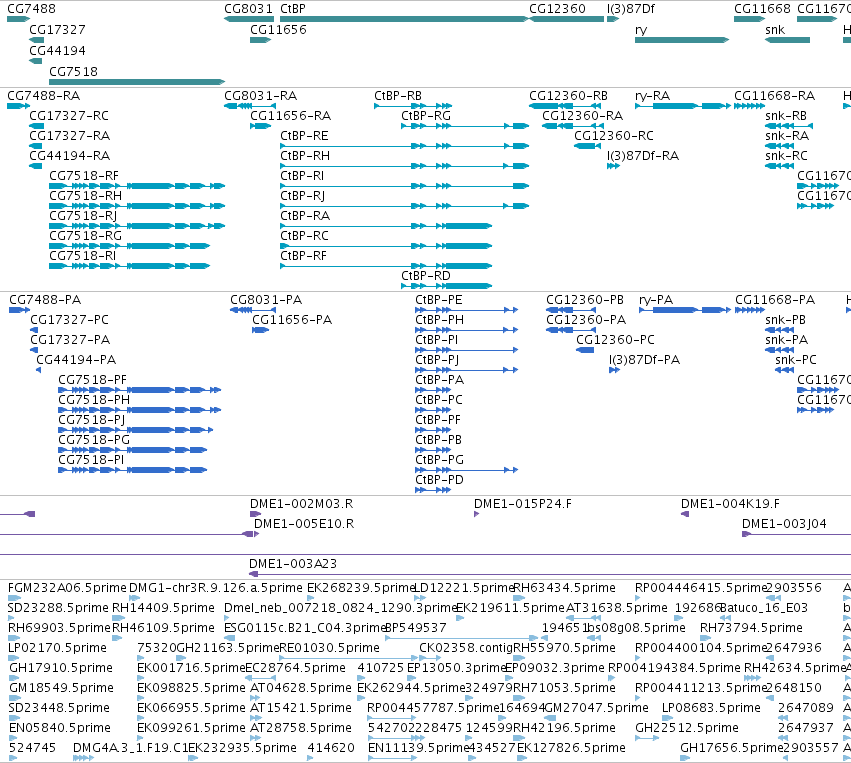Image resolution: width=851 pixels, height=763 pixels.
Task: Select transcript label CG17327-RC
Action: 69,116
